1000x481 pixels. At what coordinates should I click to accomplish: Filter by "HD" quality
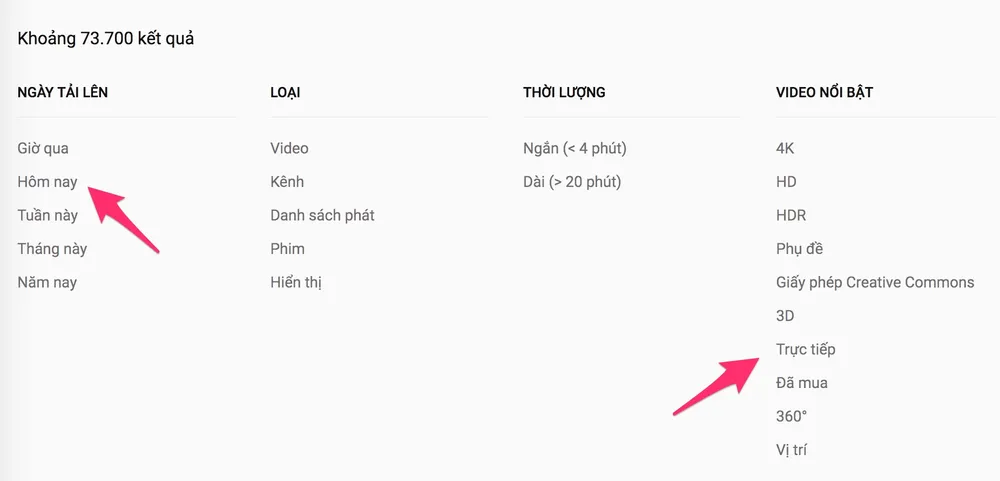click(x=786, y=182)
